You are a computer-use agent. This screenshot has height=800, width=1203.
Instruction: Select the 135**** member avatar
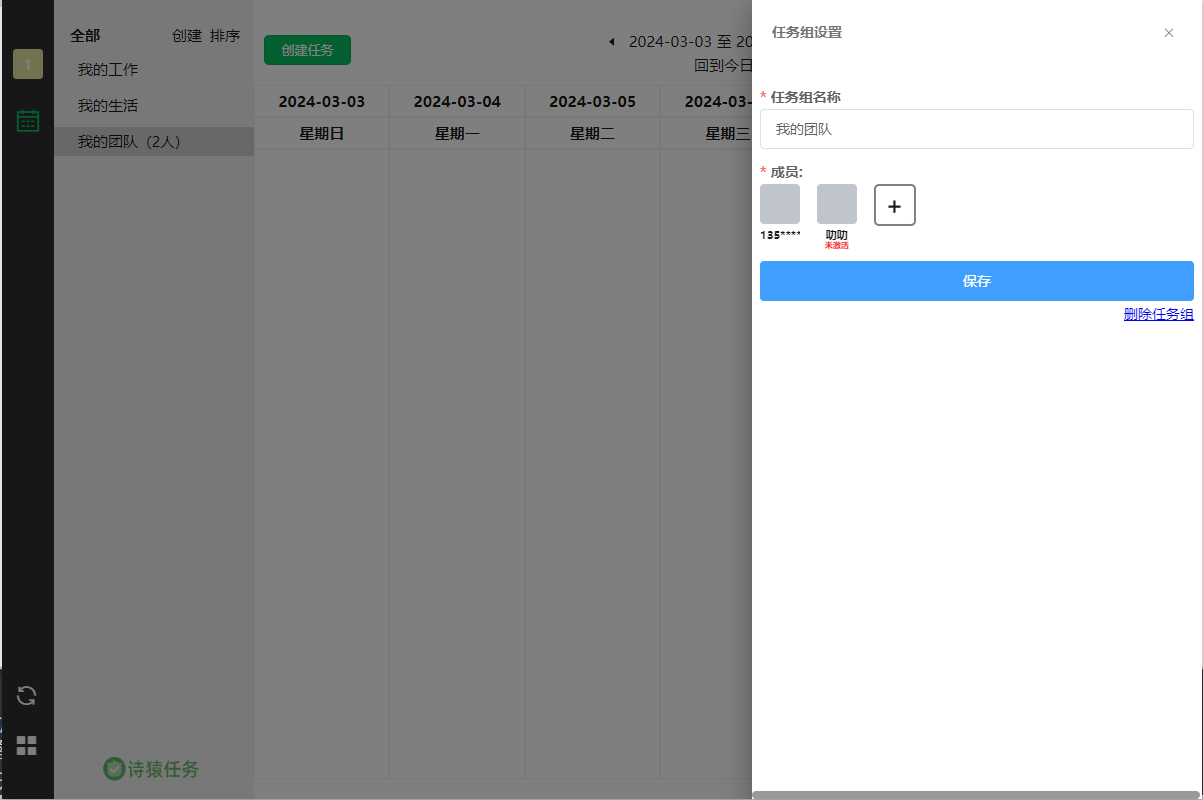click(780, 204)
